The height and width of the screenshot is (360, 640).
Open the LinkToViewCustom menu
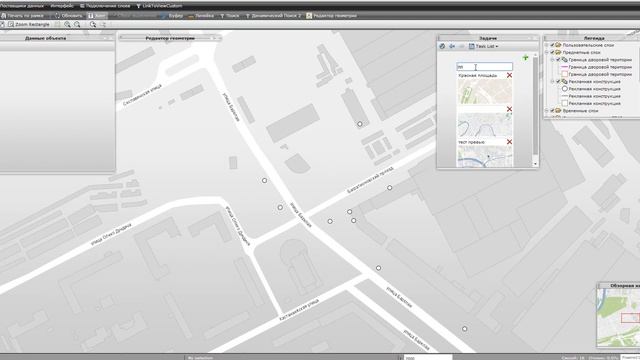159,6
